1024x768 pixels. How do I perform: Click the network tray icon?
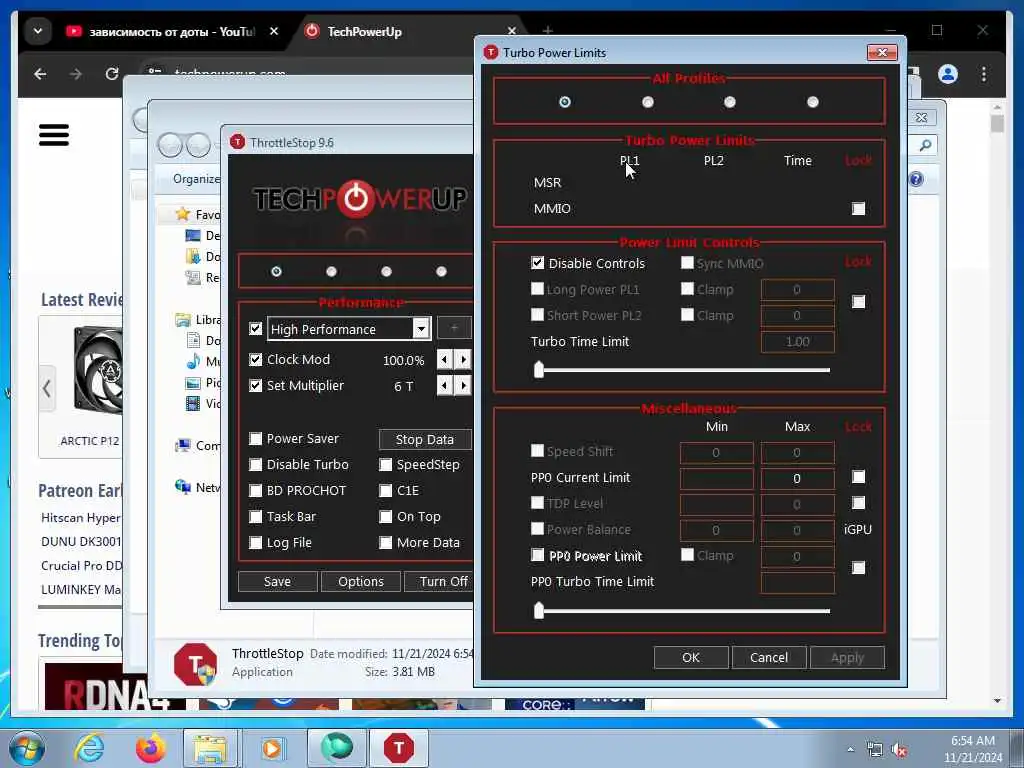point(874,750)
